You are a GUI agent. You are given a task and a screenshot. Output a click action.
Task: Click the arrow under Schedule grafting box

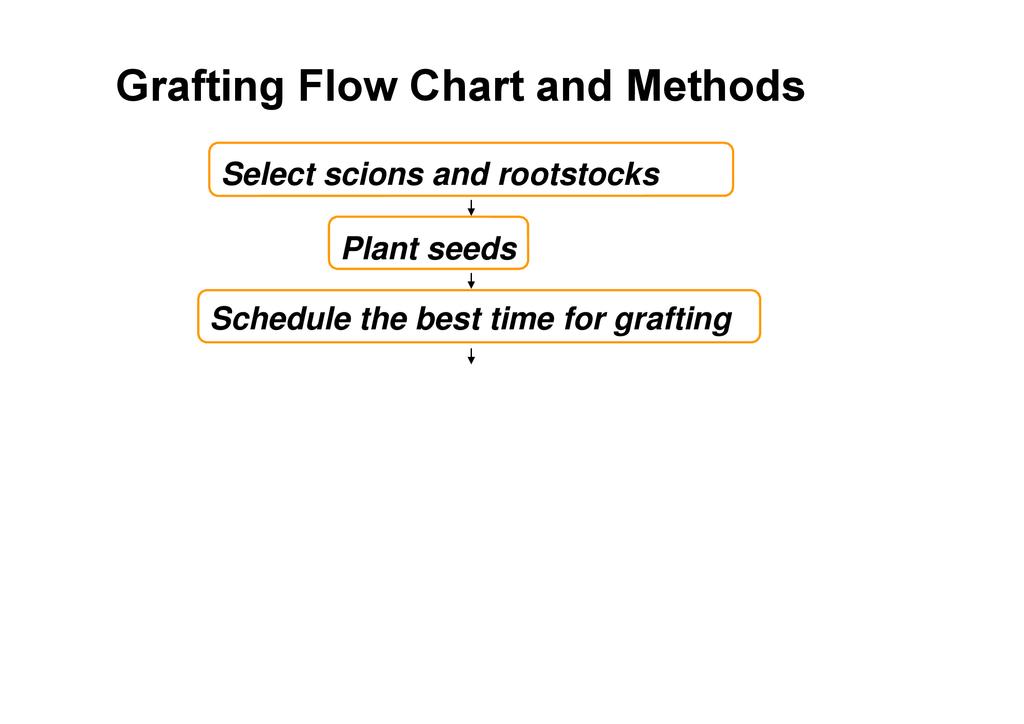(x=471, y=355)
